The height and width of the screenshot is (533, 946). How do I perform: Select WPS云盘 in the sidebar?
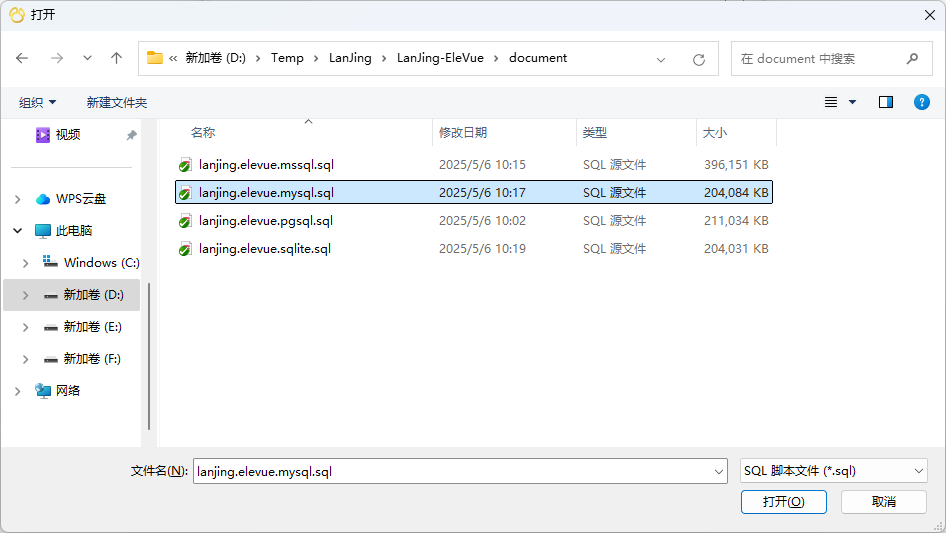point(81,199)
